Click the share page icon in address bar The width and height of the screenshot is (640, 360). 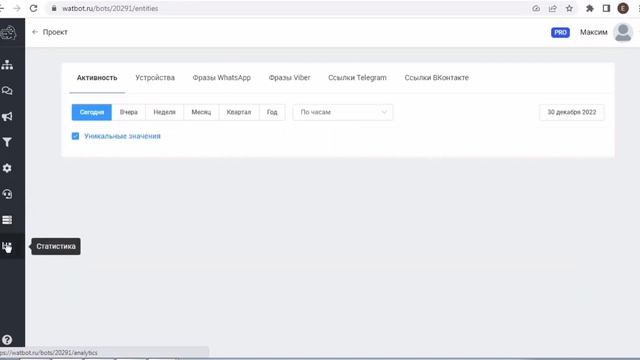553,8
